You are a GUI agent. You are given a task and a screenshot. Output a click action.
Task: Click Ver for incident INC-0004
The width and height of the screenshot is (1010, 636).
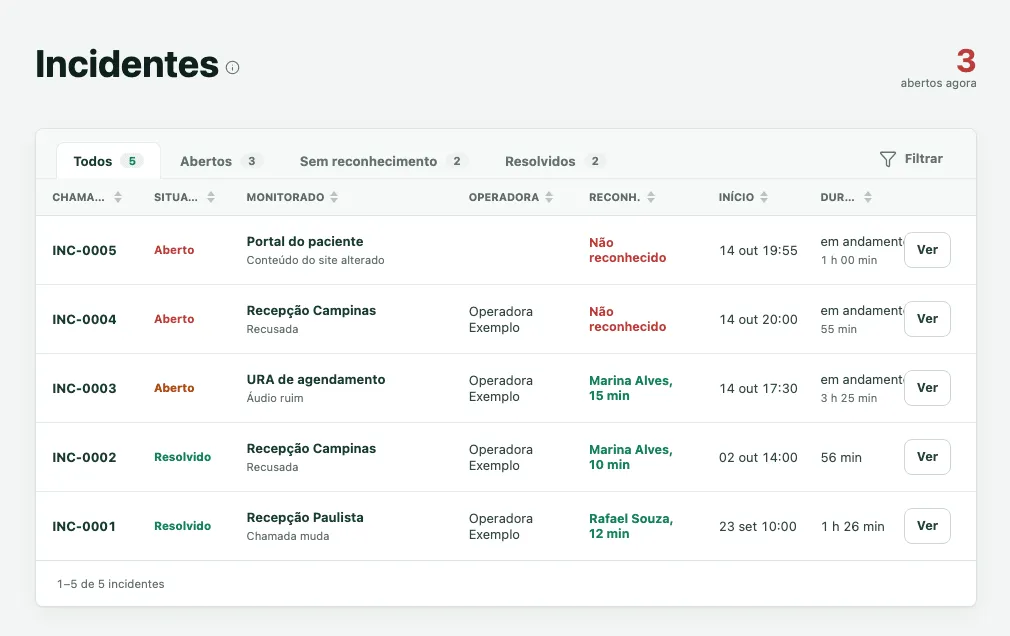[927, 319]
